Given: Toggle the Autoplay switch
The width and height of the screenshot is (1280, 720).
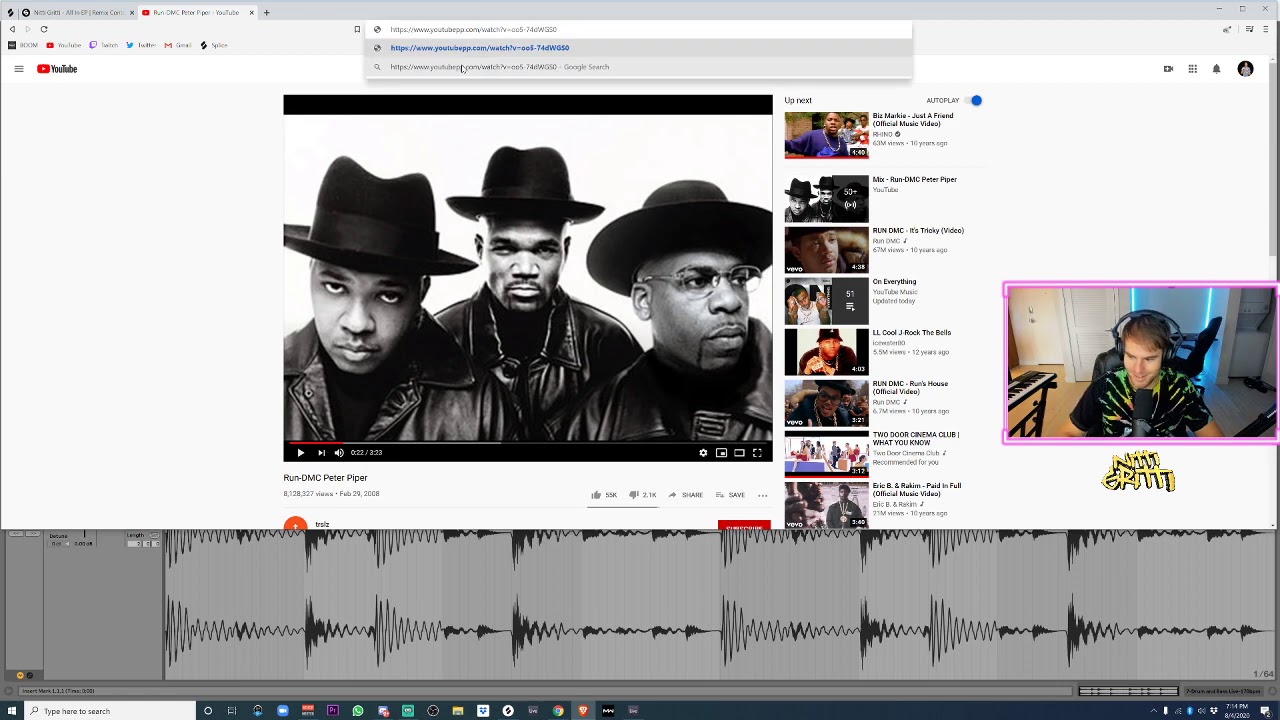Looking at the screenshot, I should 975,100.
